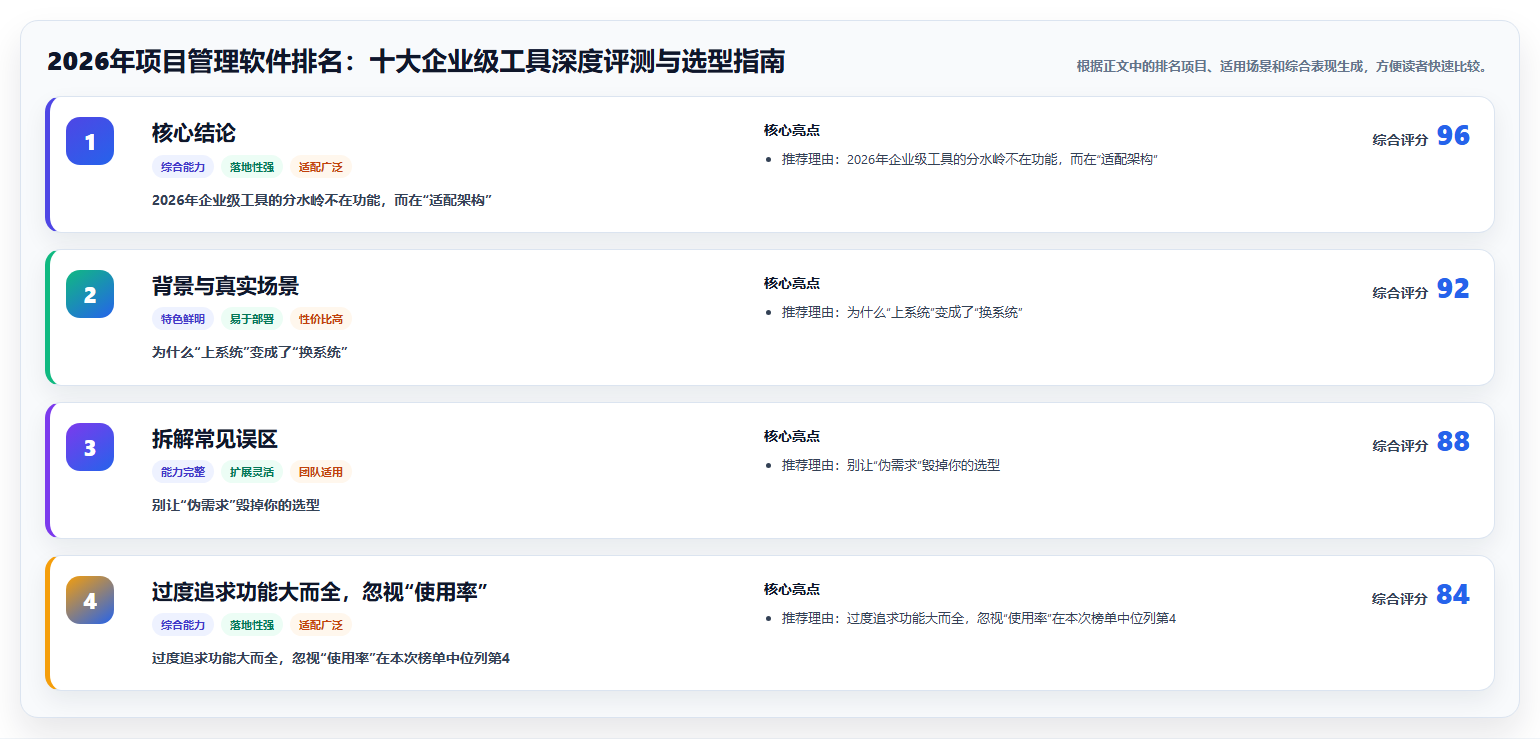Click 综合评分 label beside 84
The height and width of the screenshot is (739, 1540).
tap(1400, 599)
